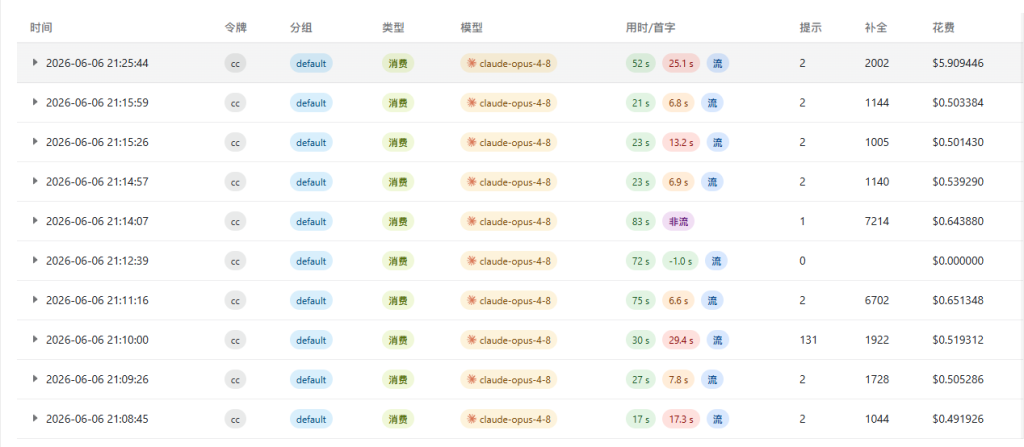Click the 7214 completion token count
The height and width of the screenshot is (447, 1024).
tap(876, 222)
